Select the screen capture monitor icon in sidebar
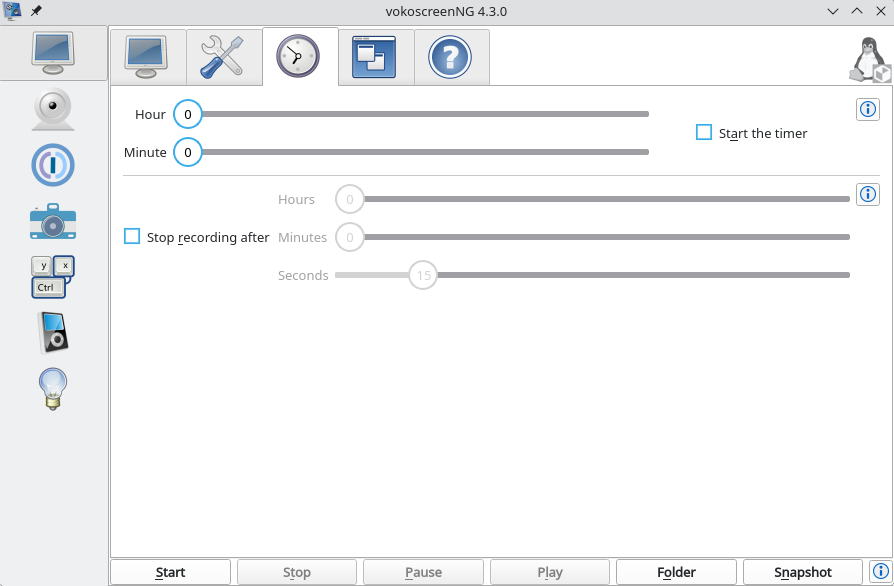Screen dimensions: 894x586 click(x=52, y=53)
